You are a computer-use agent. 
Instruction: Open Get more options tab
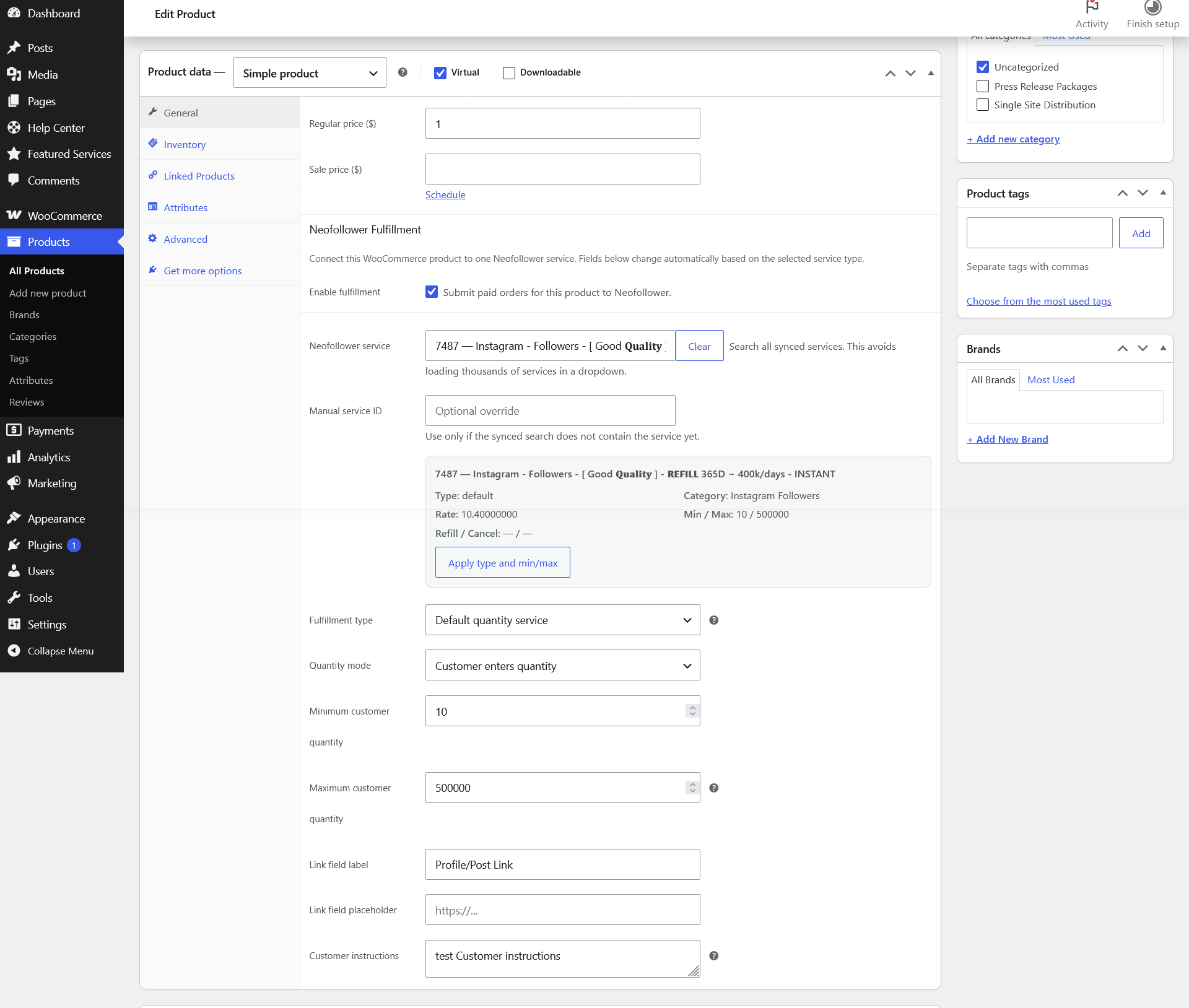220,271
